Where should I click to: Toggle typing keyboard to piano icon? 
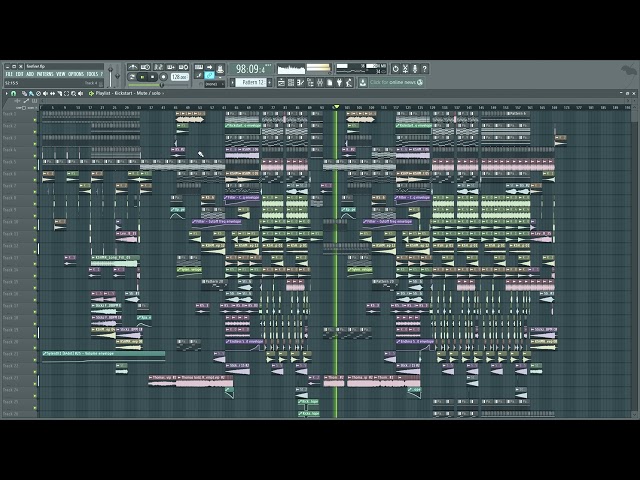198,67
